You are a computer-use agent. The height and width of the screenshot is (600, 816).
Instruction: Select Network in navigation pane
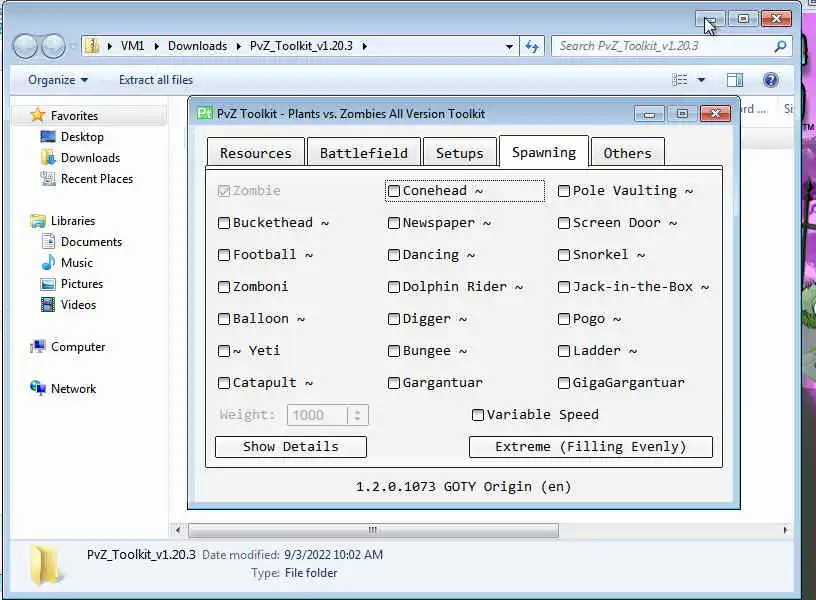tap(73, 389)
